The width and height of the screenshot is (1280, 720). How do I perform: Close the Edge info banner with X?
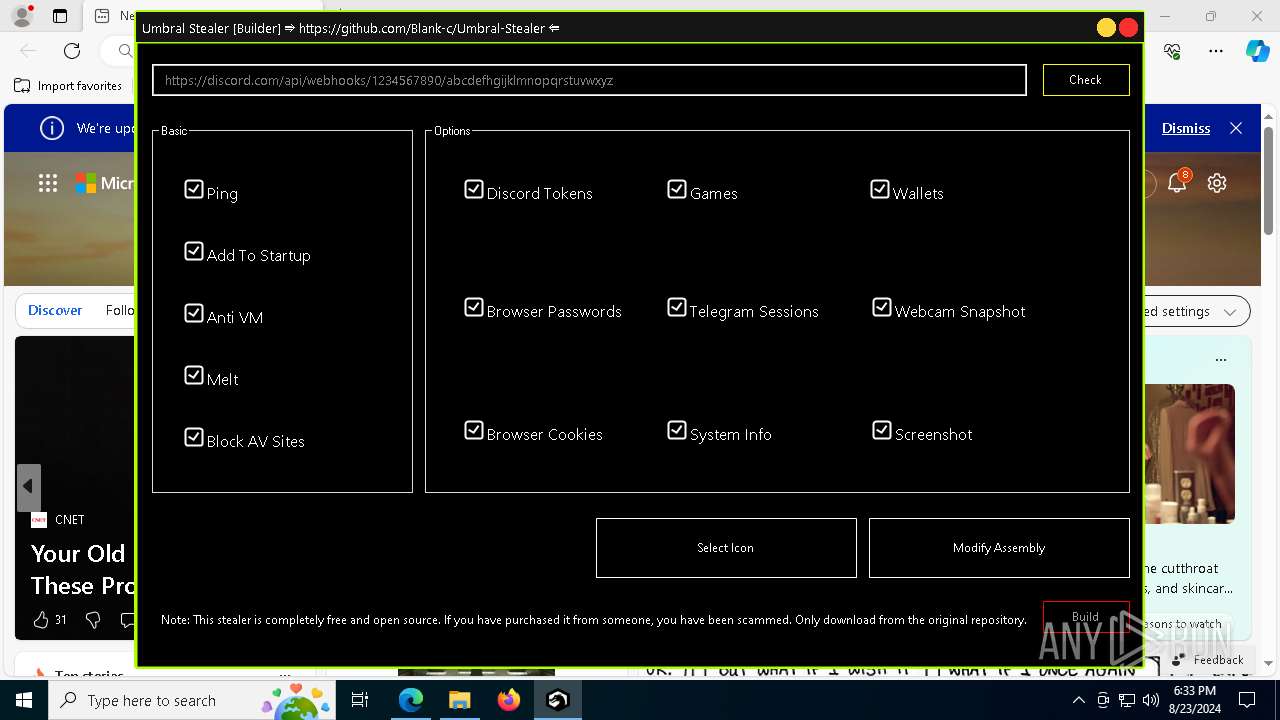tap(1236, 128)
